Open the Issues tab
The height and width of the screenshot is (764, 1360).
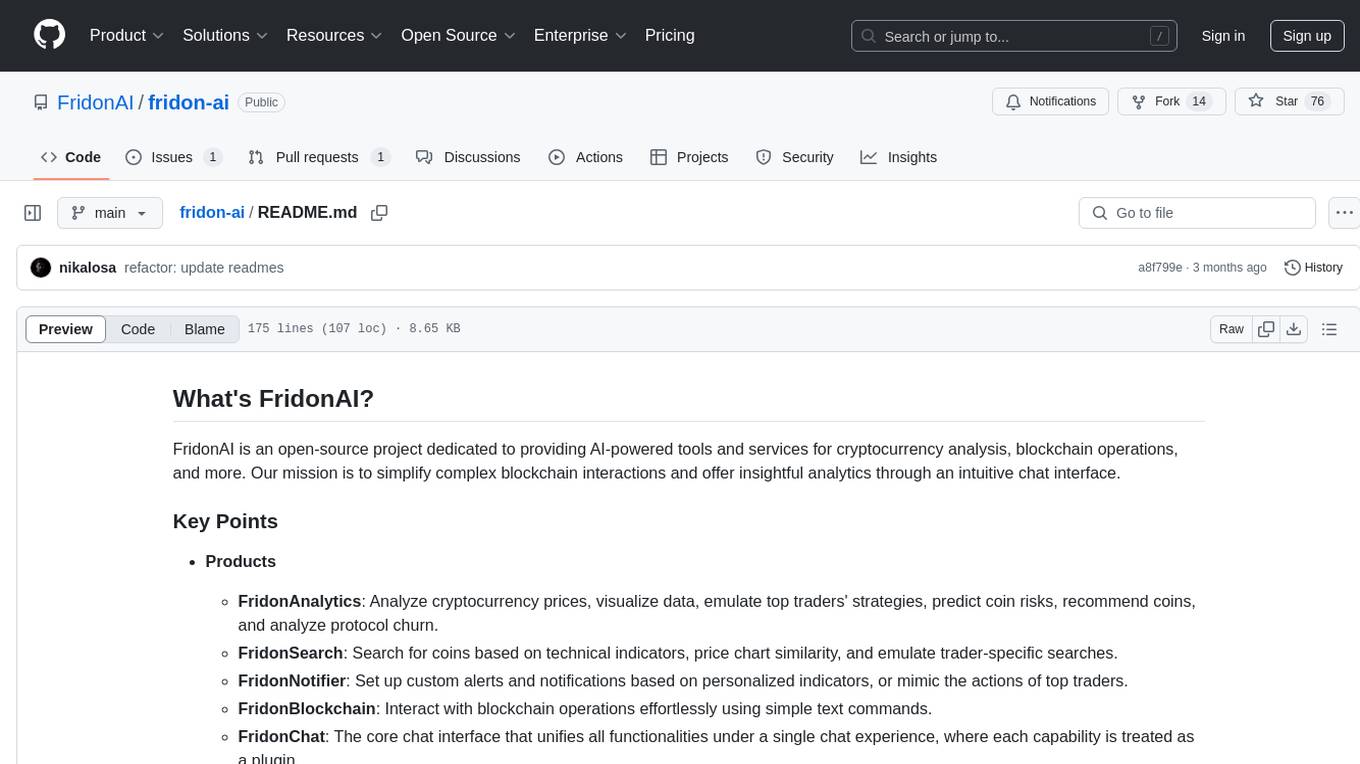[x=173, y=157]
